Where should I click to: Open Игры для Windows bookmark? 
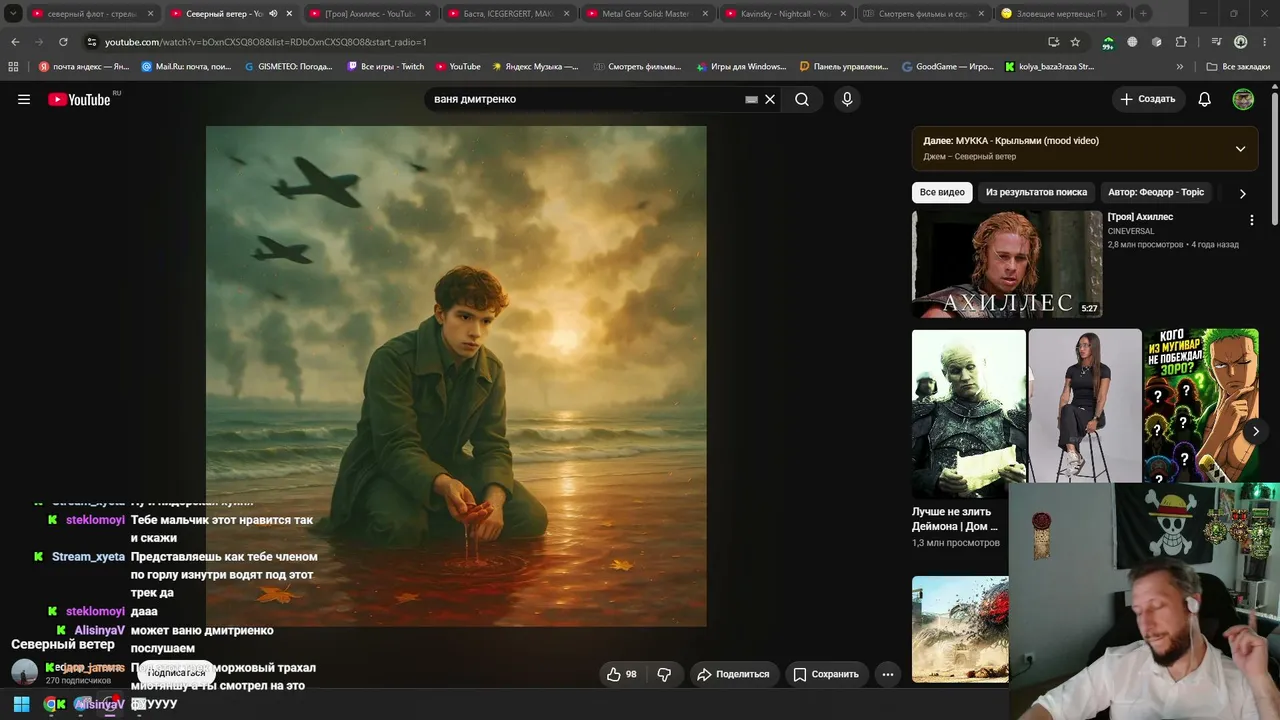(x=740, y=67)
